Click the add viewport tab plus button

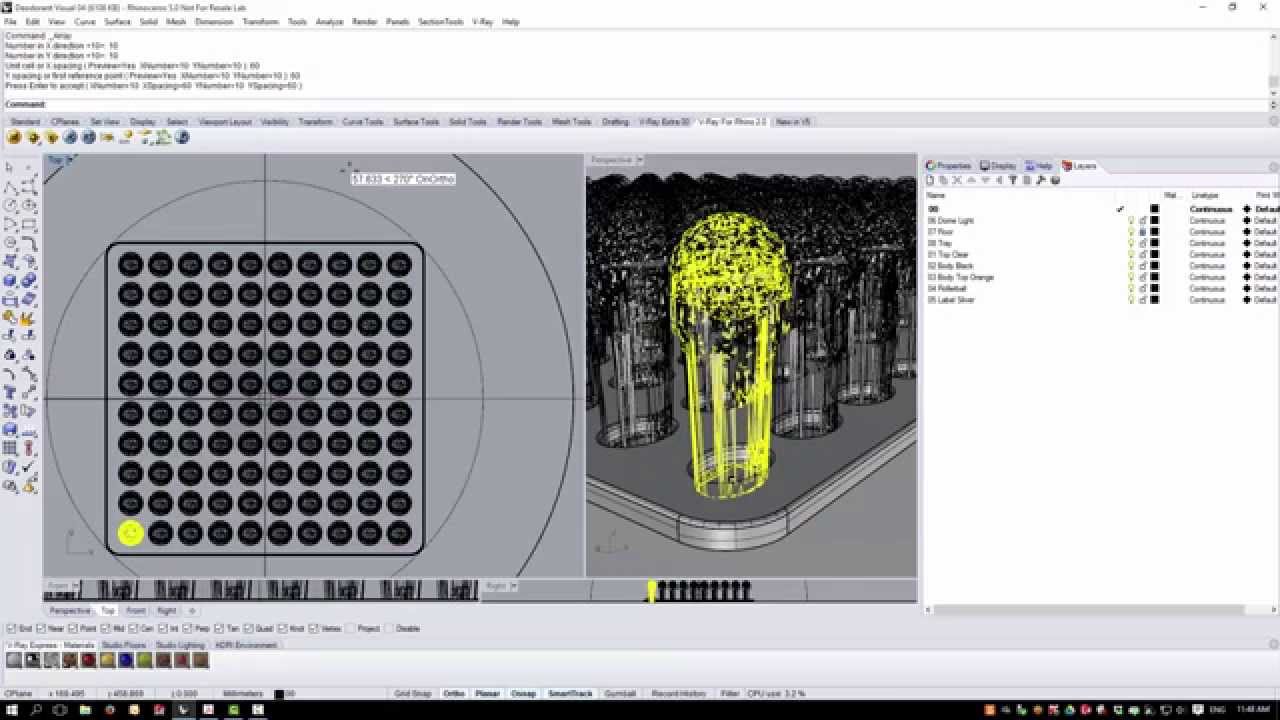(x=192, y=610)
